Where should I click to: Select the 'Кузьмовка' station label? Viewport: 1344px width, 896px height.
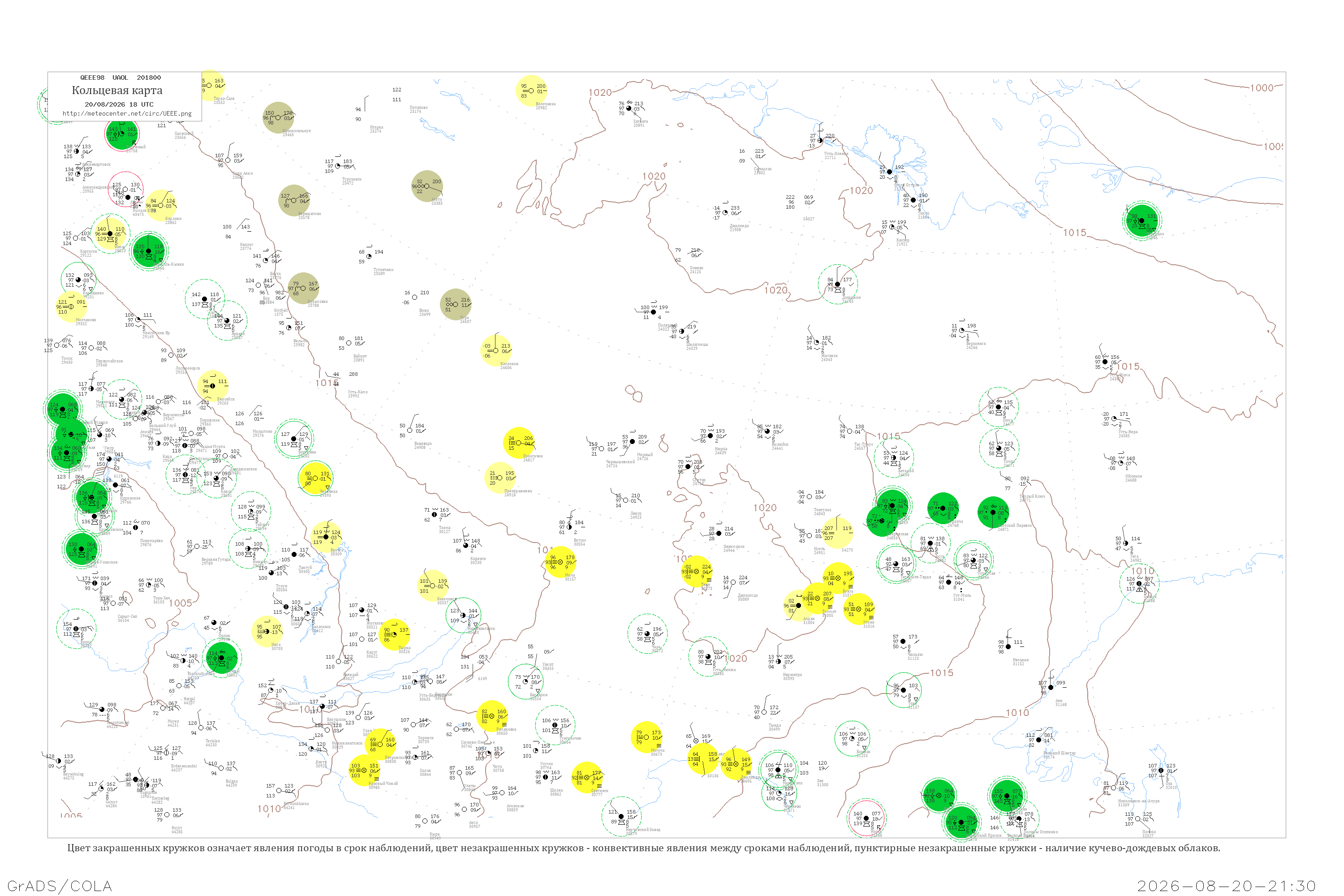tap(317, 302)
